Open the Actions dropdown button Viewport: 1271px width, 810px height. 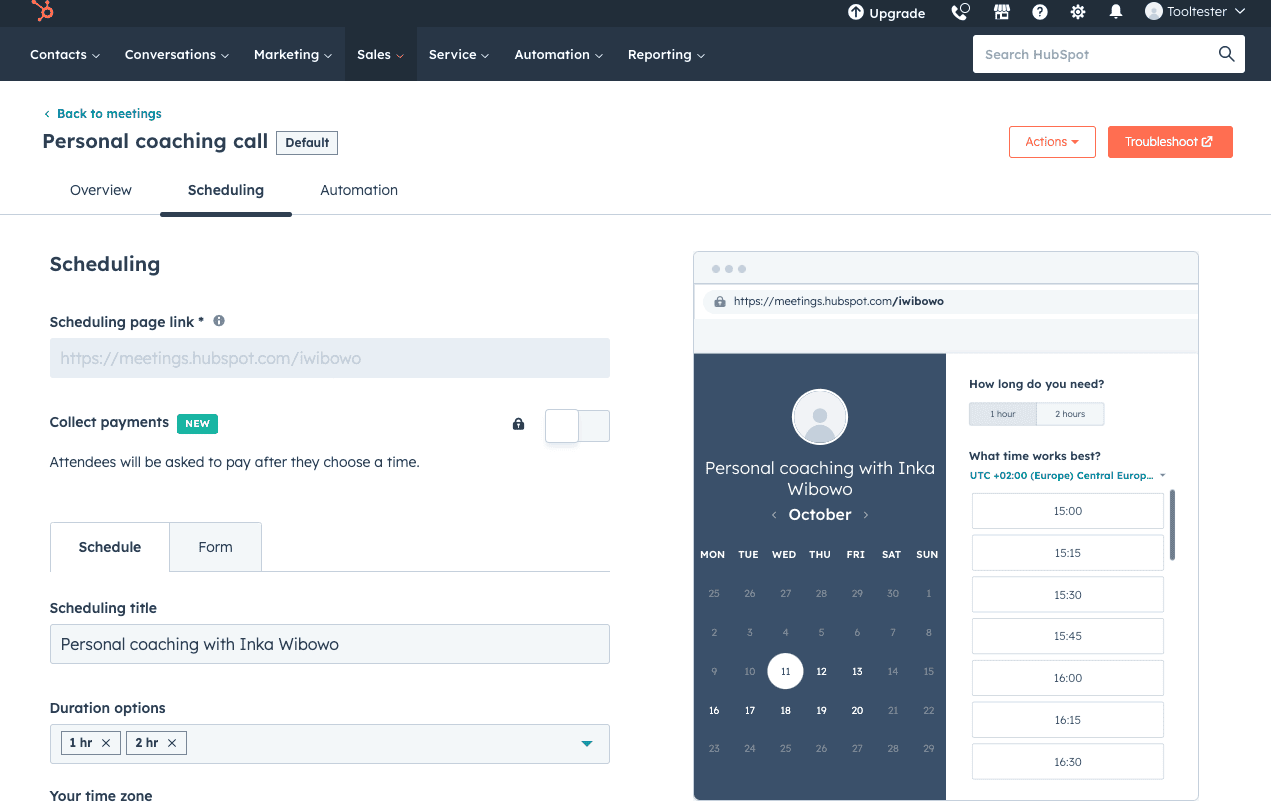click(x=1052, y=142)
